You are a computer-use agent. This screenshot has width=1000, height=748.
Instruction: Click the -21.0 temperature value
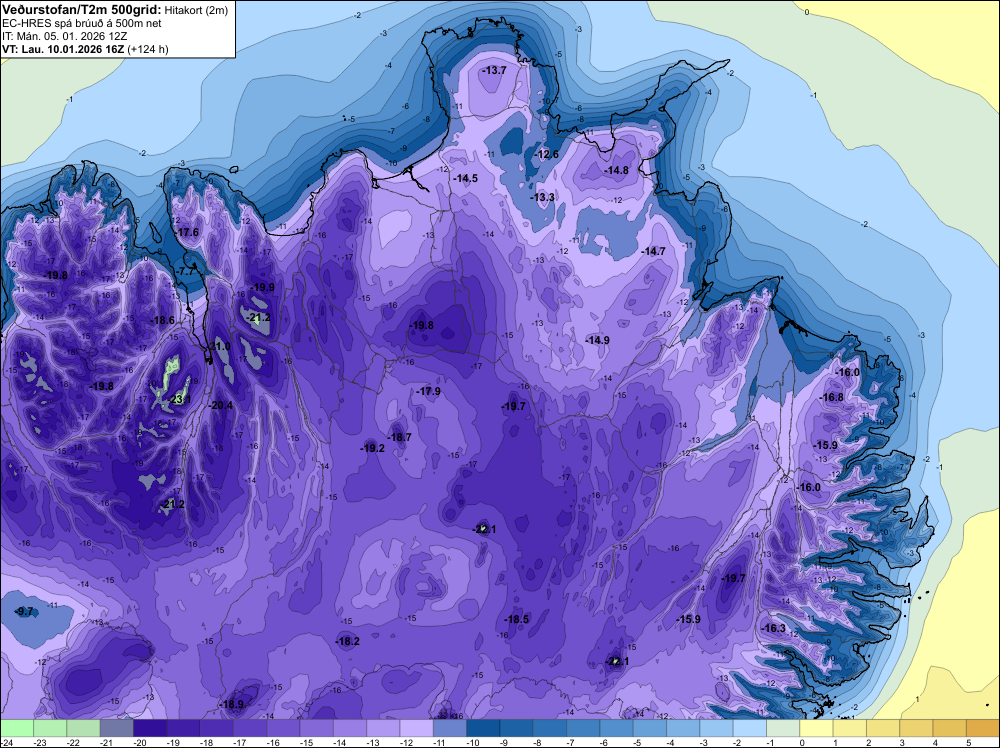coord(219,346)
